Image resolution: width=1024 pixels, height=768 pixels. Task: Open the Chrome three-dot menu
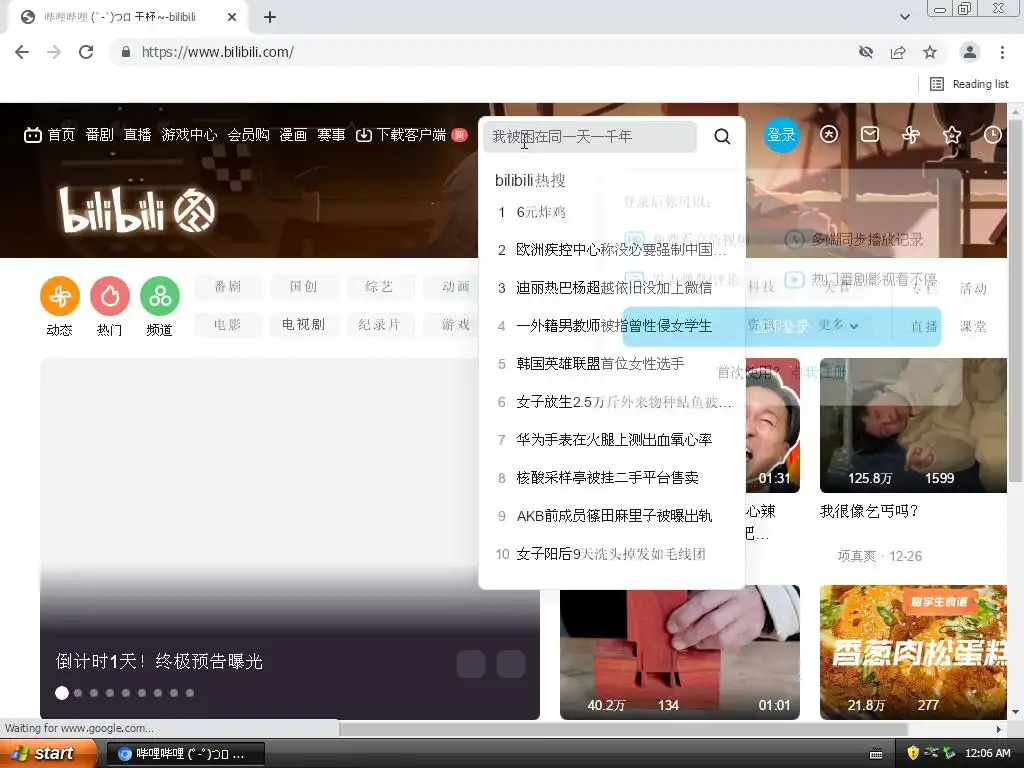click(1002, 52)
